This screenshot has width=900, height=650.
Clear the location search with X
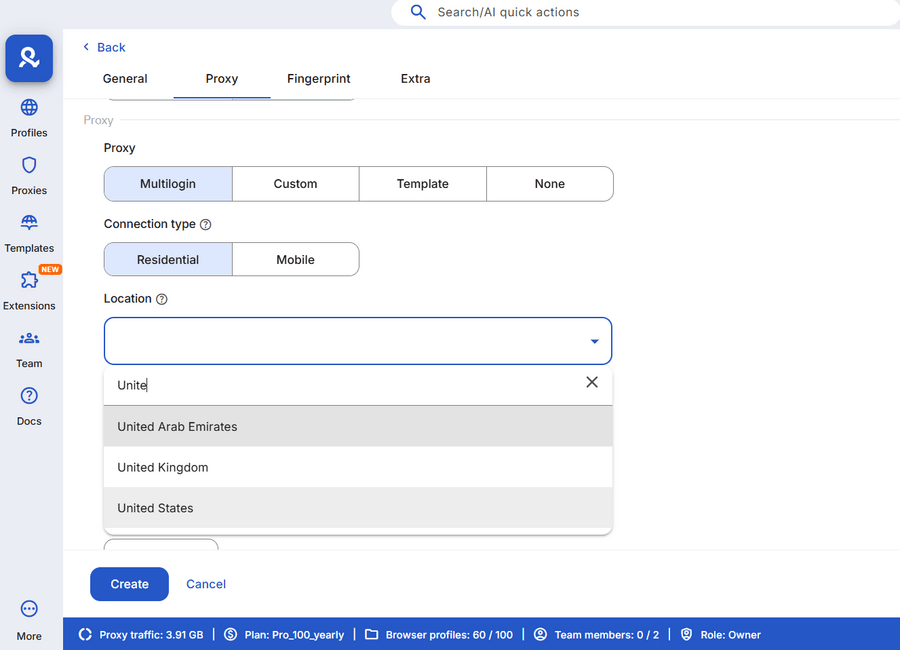pyautogui.click(x=591, y=382)
